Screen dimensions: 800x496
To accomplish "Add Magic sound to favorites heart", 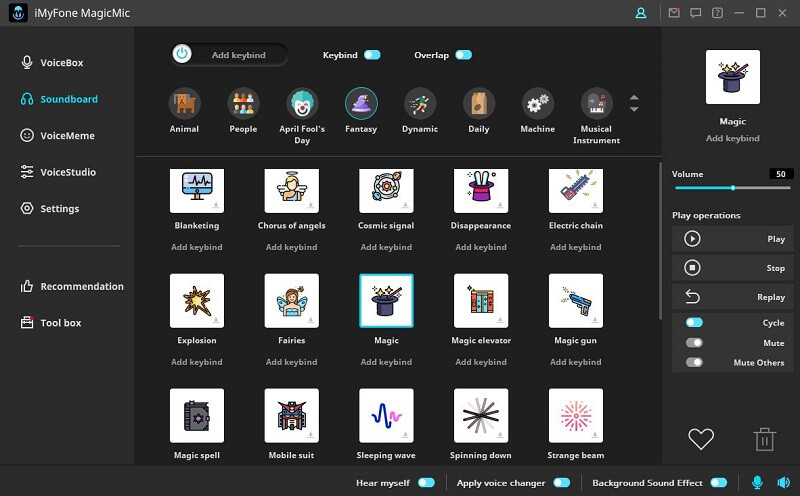I will point(701,439).
